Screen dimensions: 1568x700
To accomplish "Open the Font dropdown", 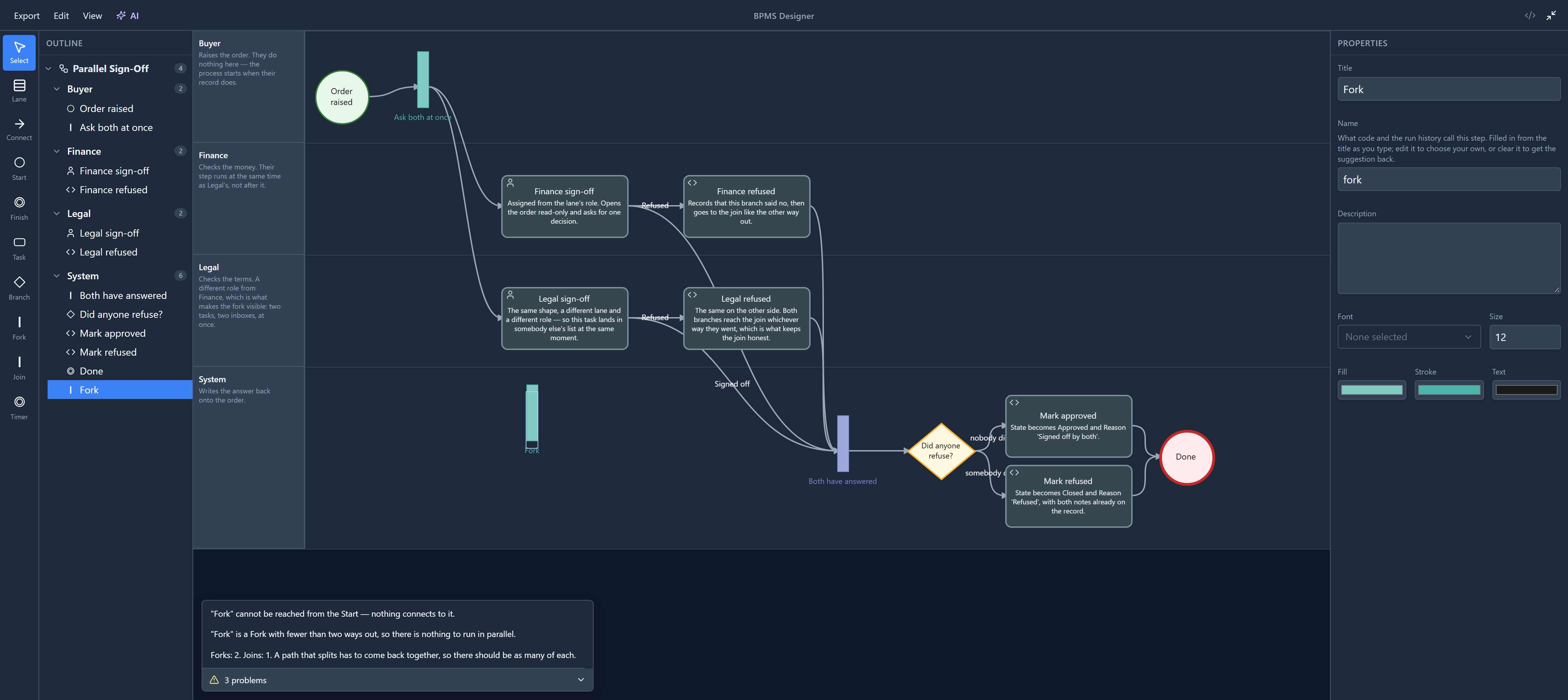I will (1408, 337).
